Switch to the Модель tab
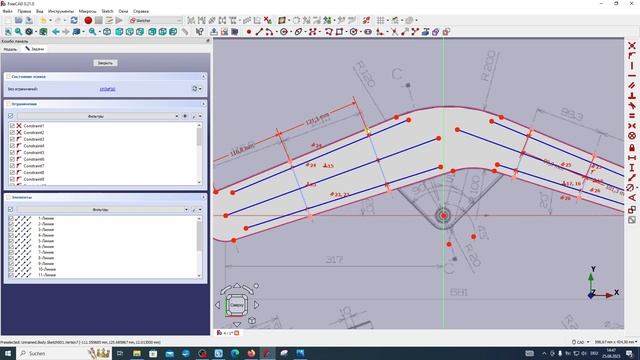 point(10,49)
